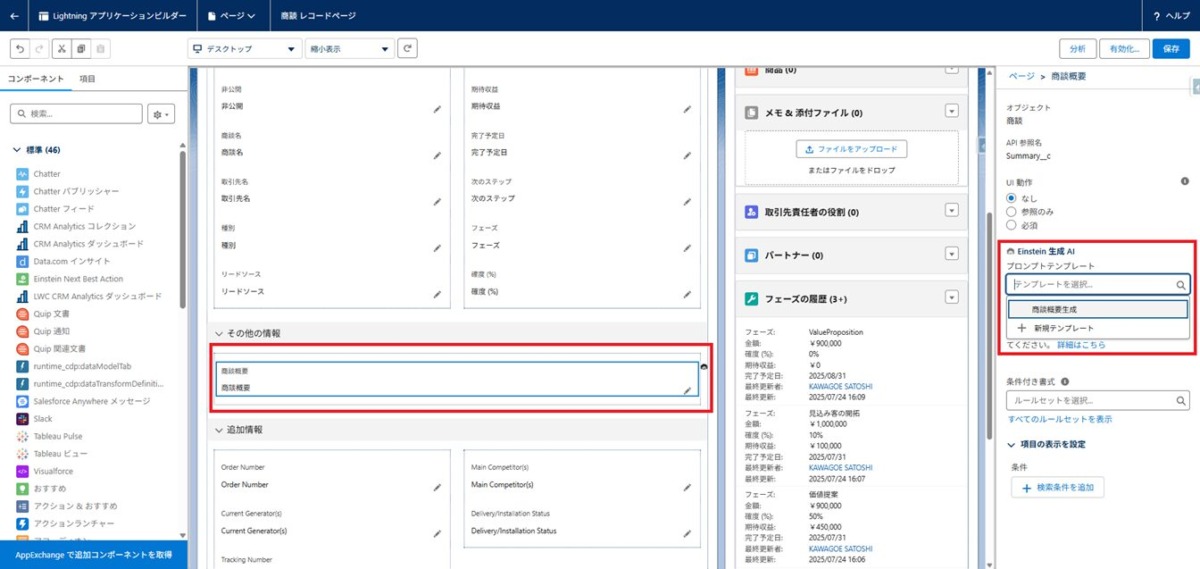Cut the selected component with scissors icon
The image size is (1200, 569).
click(x=61, y=48)
